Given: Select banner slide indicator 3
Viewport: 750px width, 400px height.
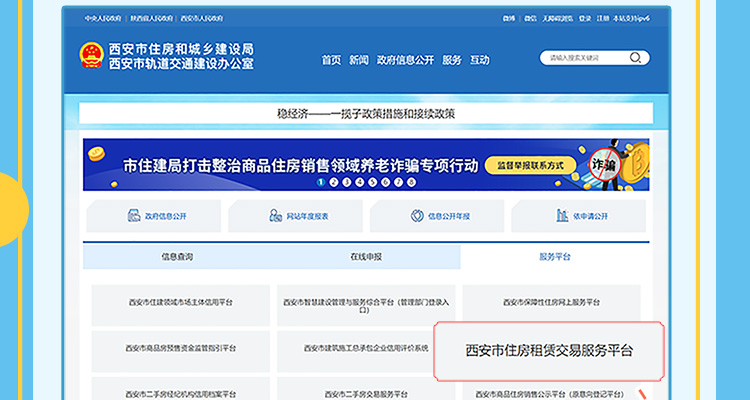Looking at the screenshot, I should pos(347,182).
